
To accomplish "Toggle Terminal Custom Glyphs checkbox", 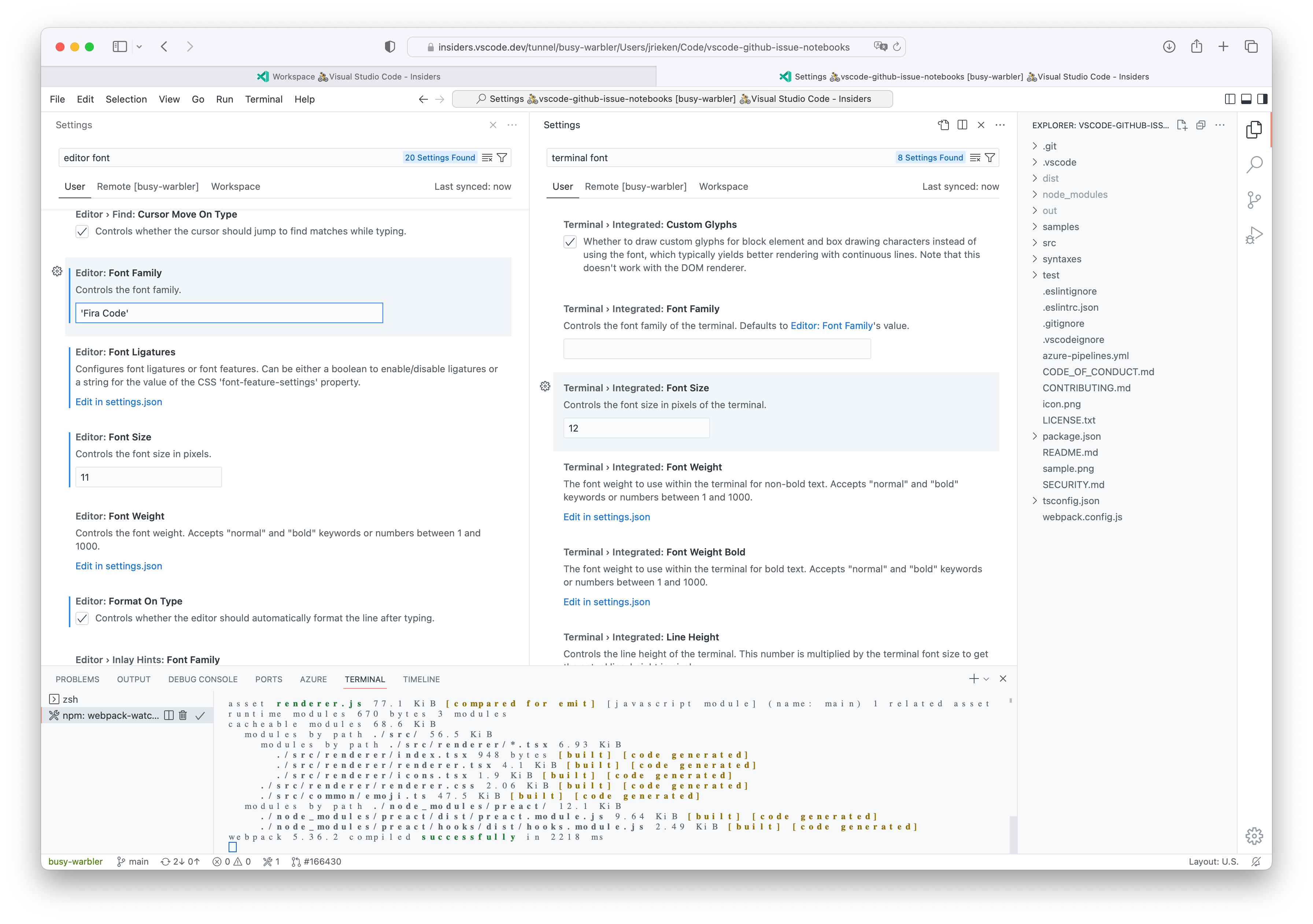I will pos(570,242).
